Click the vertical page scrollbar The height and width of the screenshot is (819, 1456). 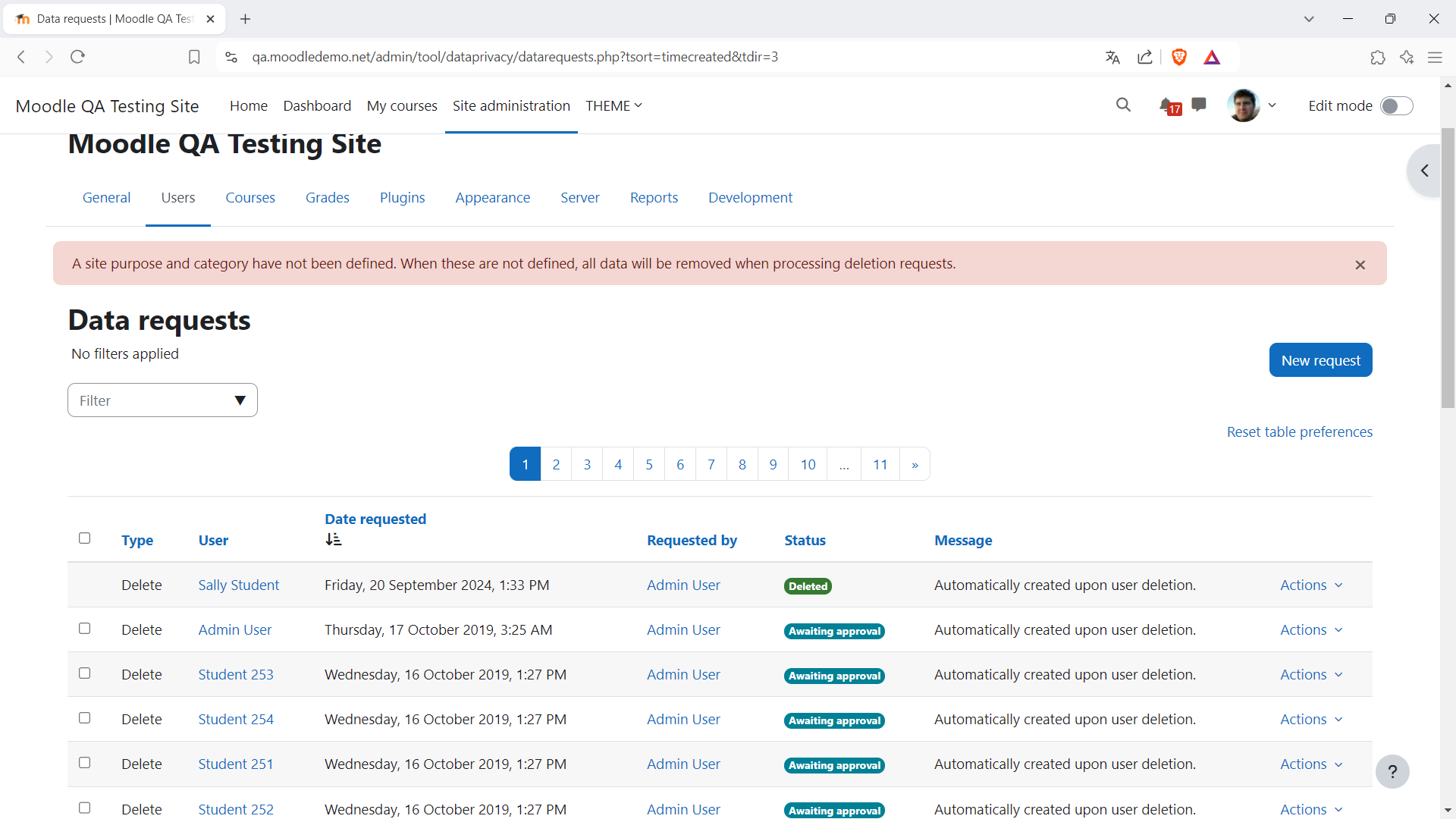point(1448,267)
